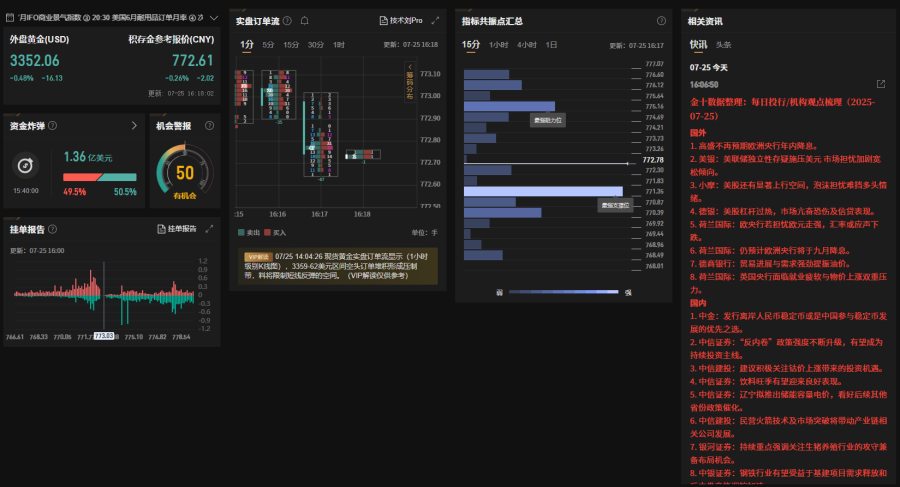Click the 弱-强 strength gradient bar

(564, 292)
